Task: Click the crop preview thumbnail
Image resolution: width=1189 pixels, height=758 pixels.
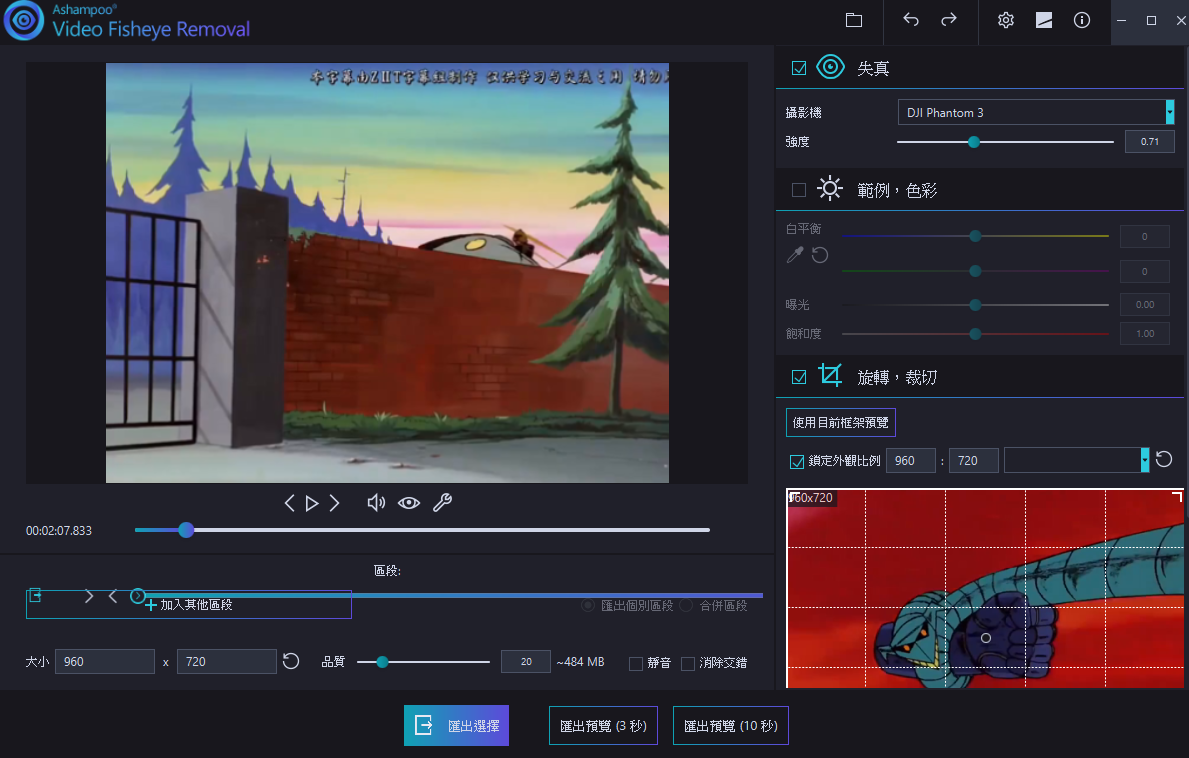Action: tap(985, 588)
